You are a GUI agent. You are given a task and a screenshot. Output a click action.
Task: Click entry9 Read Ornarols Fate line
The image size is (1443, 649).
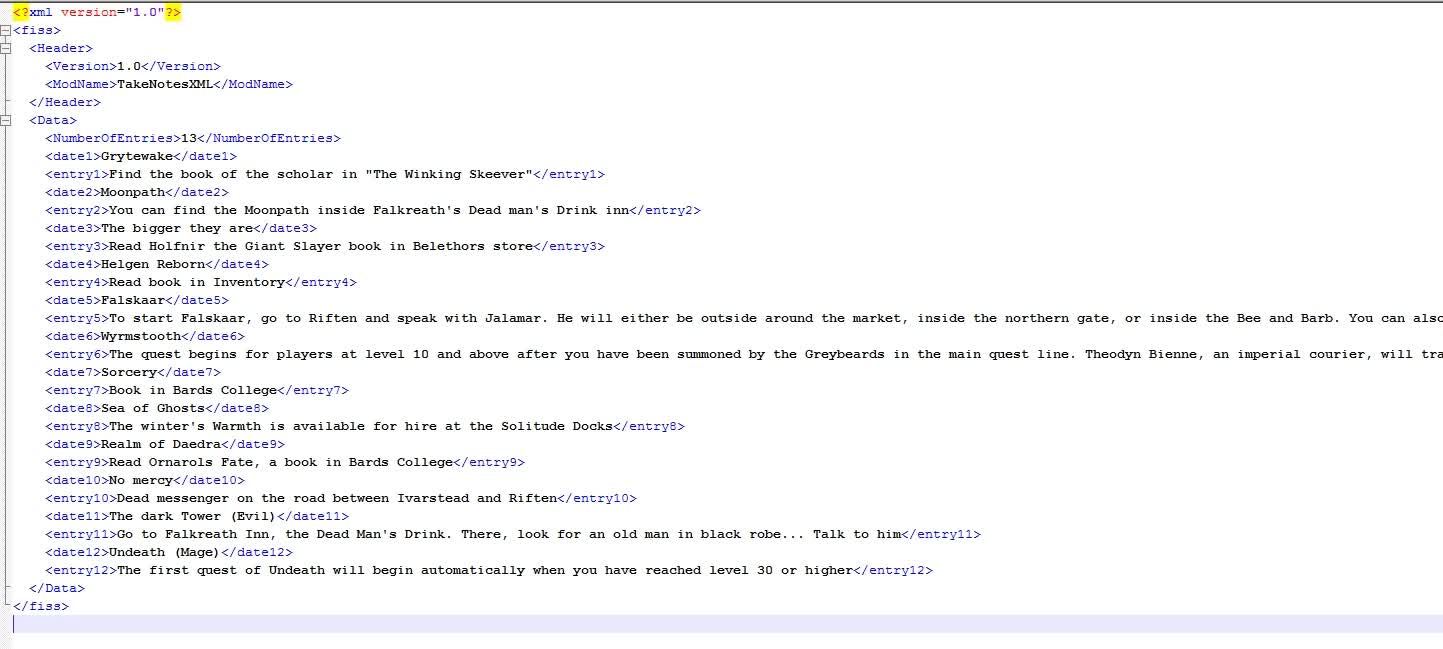pyautogui.click(x=285, y=462)
